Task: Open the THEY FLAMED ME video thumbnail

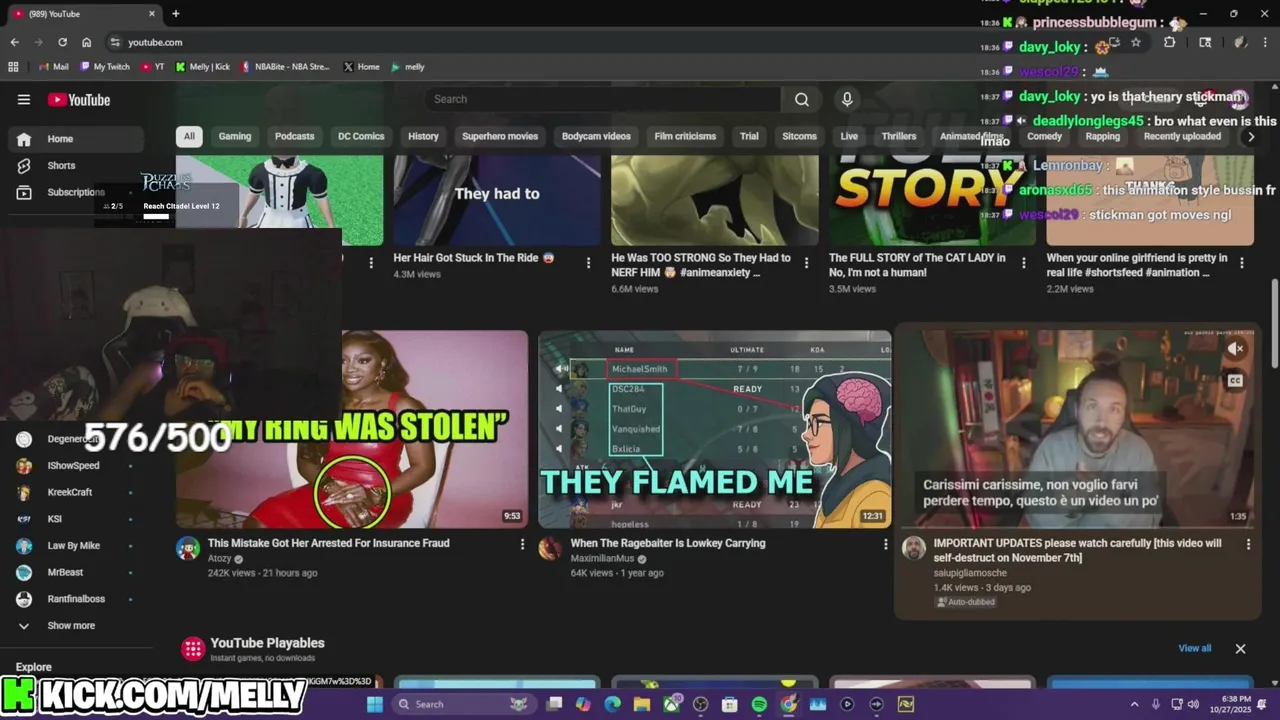Action: click(x=714, y=429)
